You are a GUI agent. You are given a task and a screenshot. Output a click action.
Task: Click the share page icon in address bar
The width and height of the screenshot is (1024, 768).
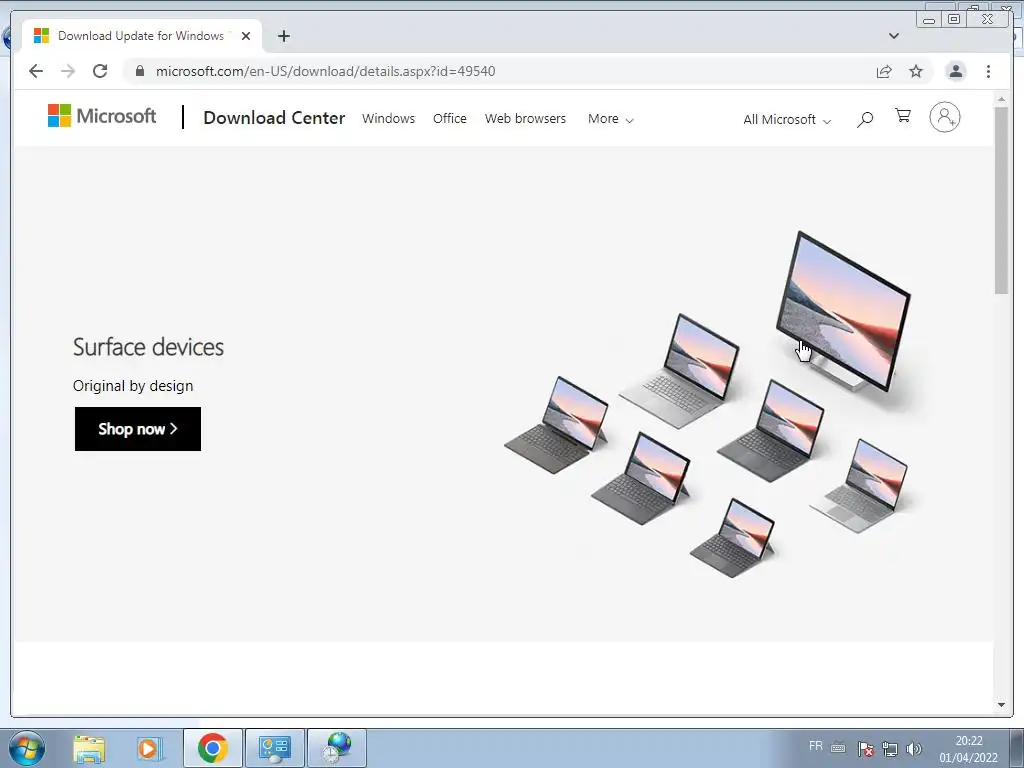pyautogui.click(x=884, y=71)
